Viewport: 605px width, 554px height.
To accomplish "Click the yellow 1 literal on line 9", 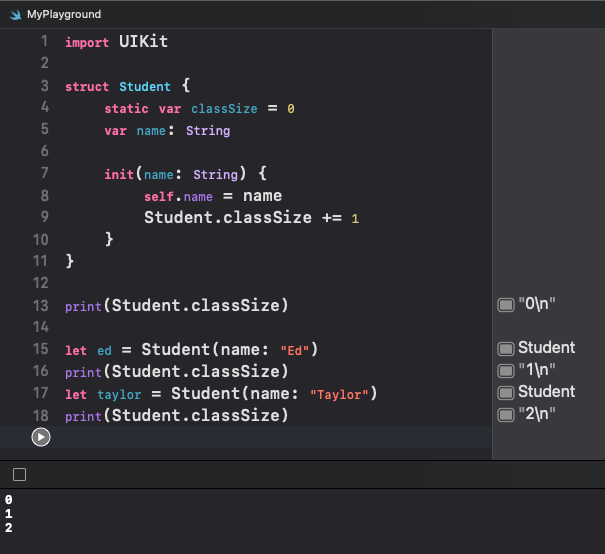I will [355, 219].
